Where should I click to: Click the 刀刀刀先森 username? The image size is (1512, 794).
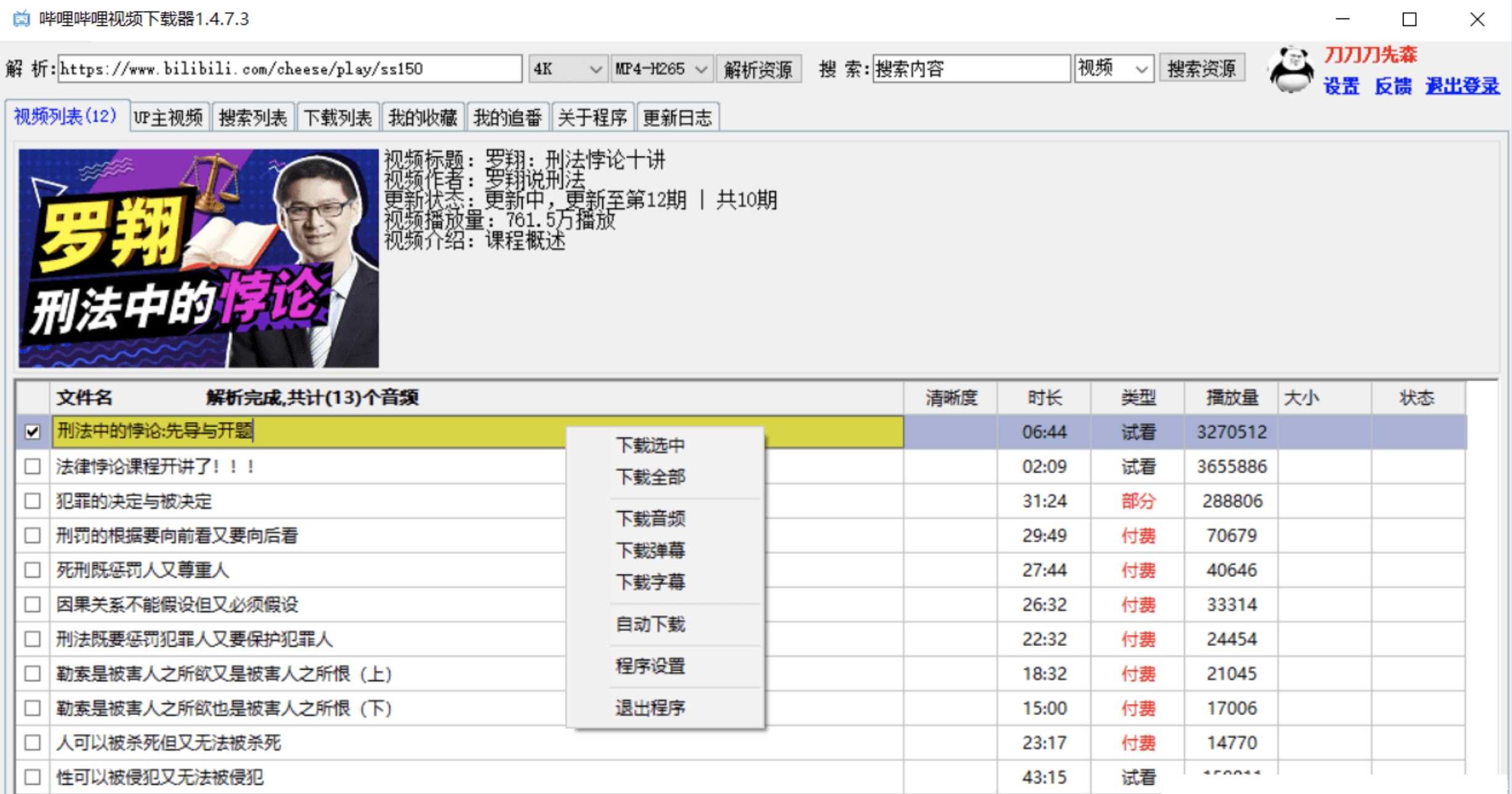[x=1371, y=54]
